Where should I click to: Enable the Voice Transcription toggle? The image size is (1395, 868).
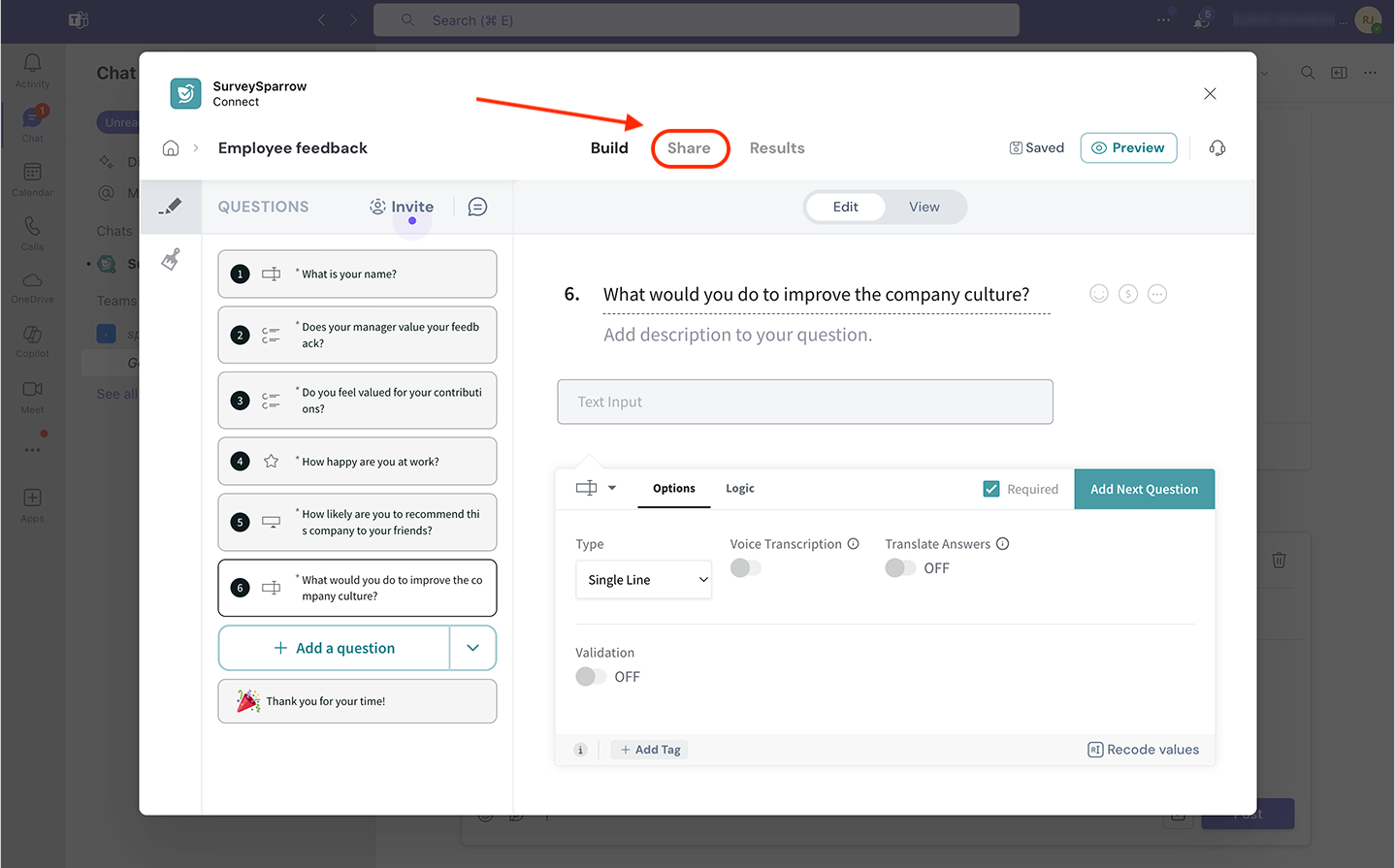click(746, 568)
